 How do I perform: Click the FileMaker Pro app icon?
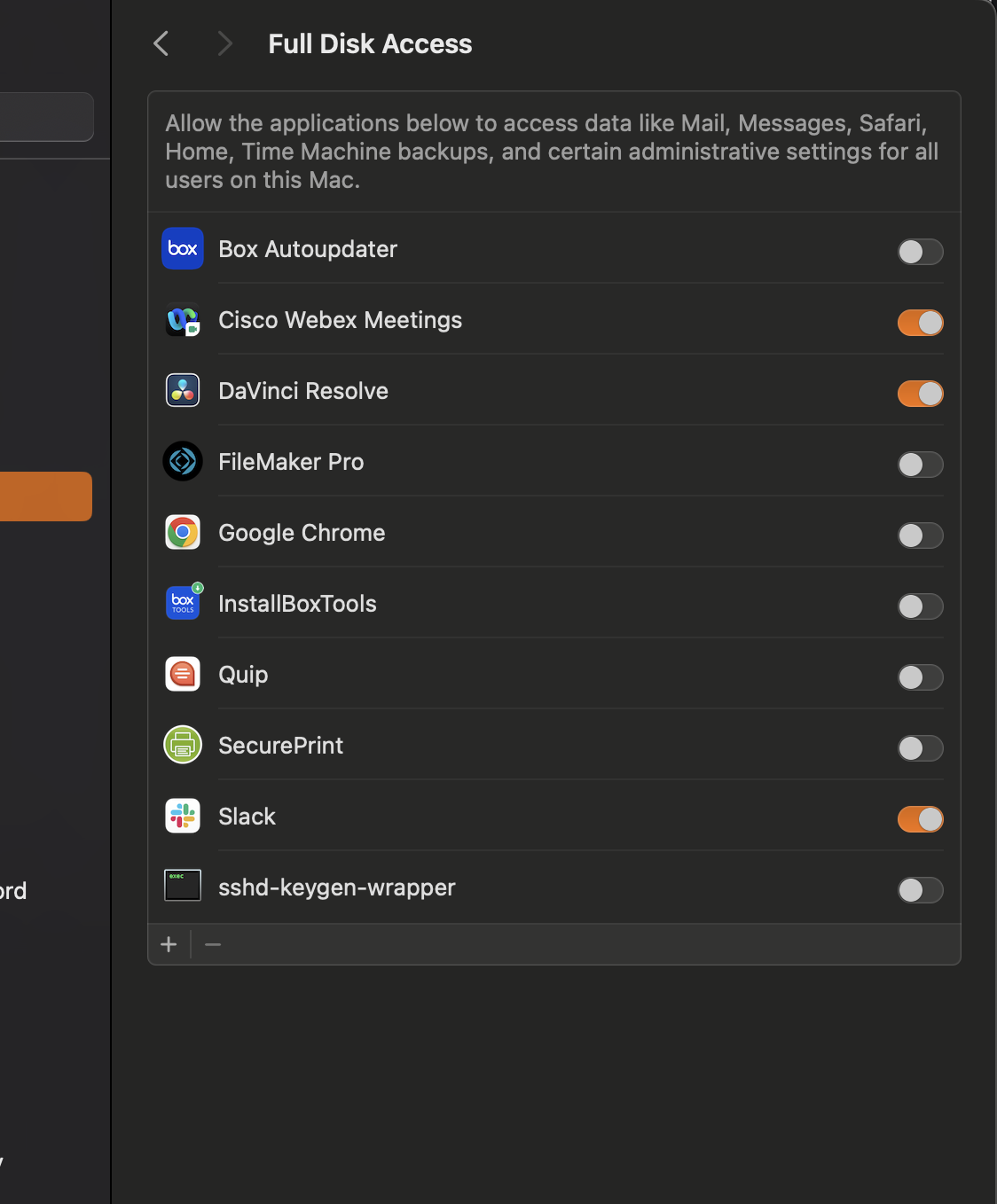point(183,462)
